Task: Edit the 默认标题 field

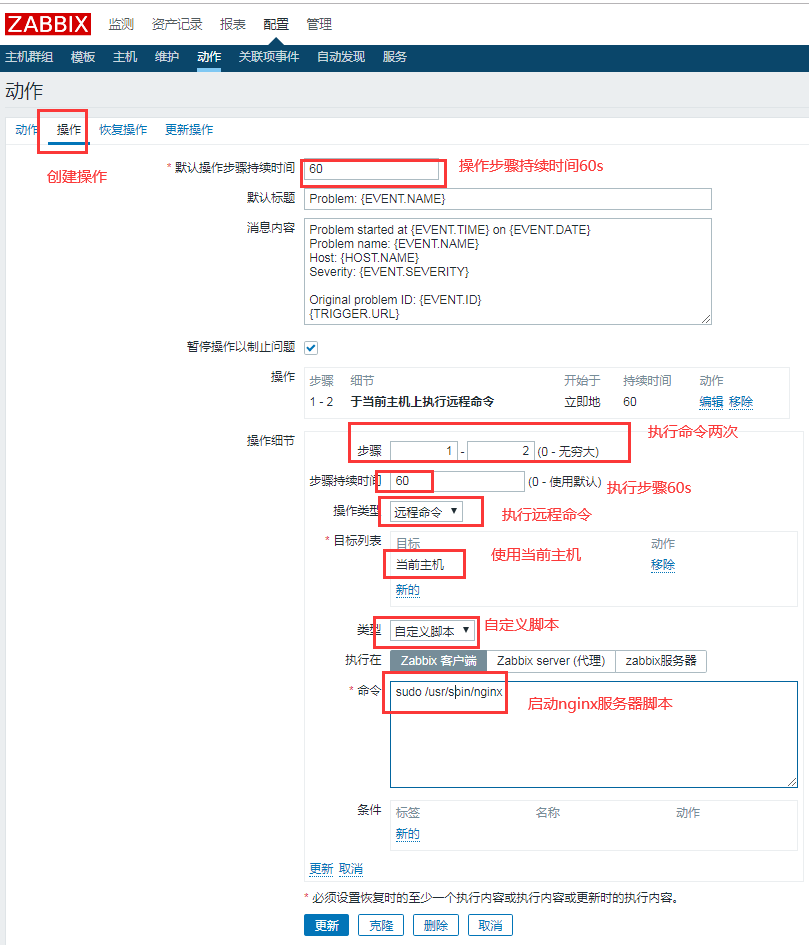Action: 508,199
